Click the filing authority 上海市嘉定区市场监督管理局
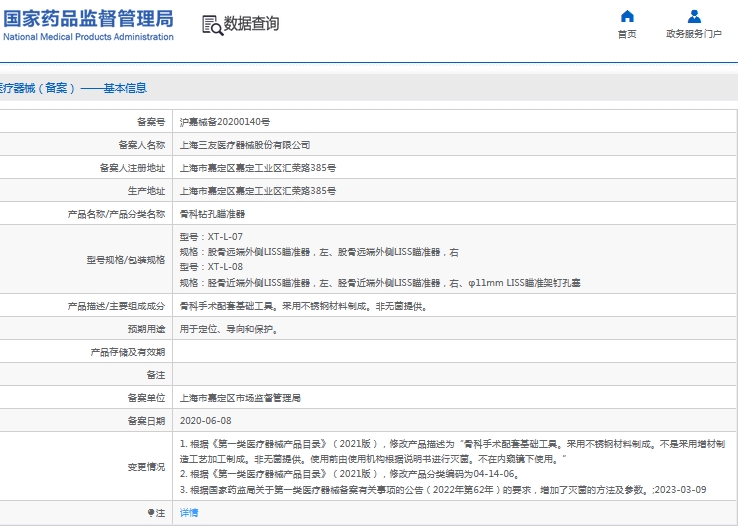This screenshot has height=528, width=738. (x=240, y=398)
